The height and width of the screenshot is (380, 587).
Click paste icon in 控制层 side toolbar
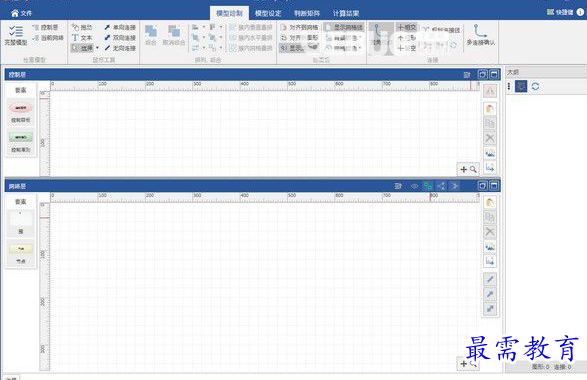[x=490, y=109]
